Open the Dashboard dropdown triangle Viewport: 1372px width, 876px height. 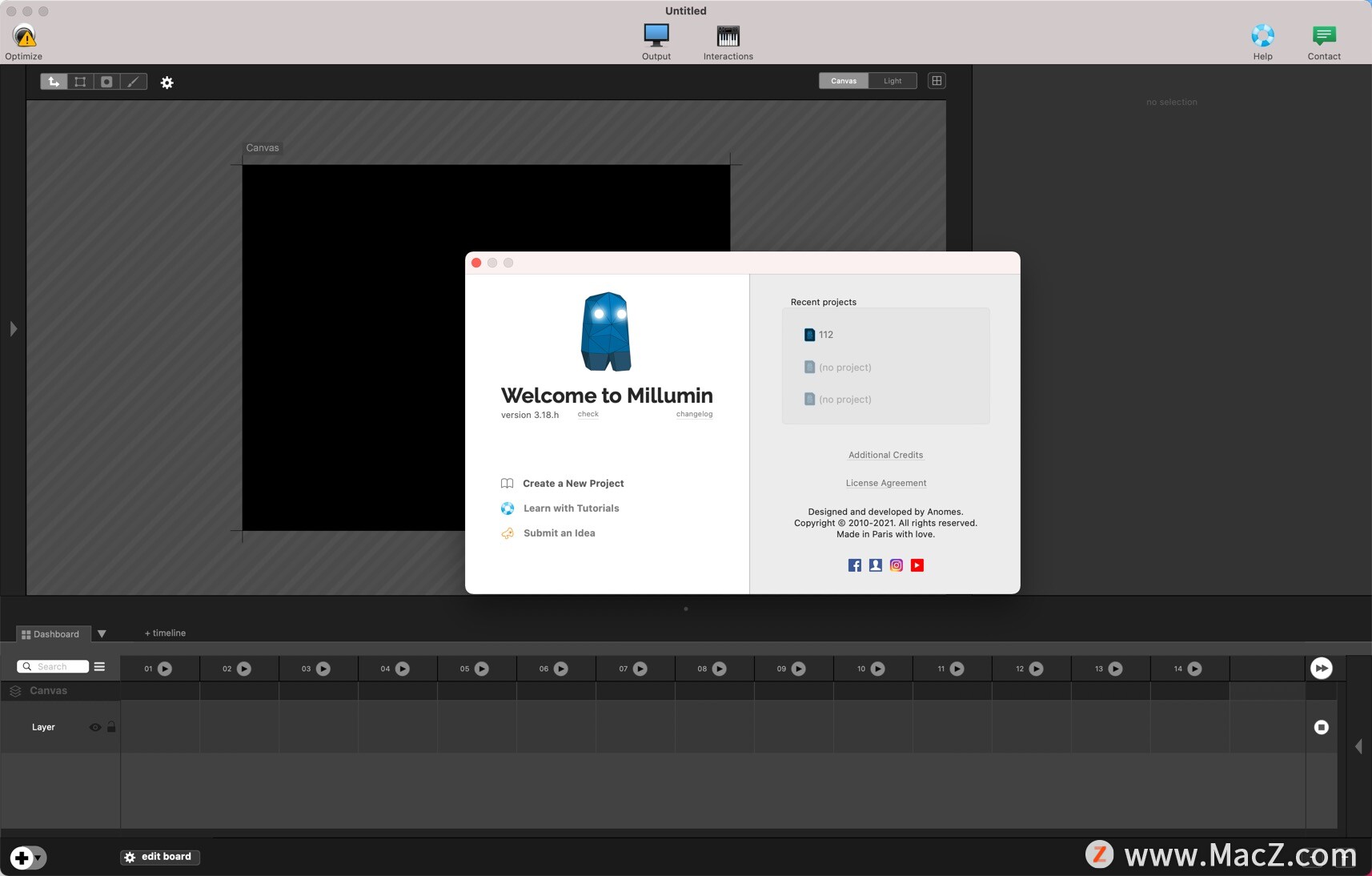tap(102, 634)
